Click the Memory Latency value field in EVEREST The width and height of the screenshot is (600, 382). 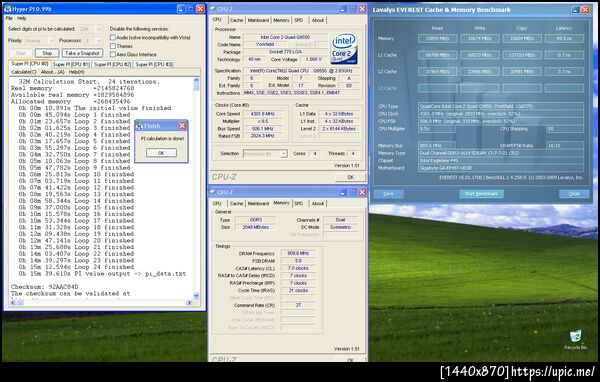click(x=564, y=38)
